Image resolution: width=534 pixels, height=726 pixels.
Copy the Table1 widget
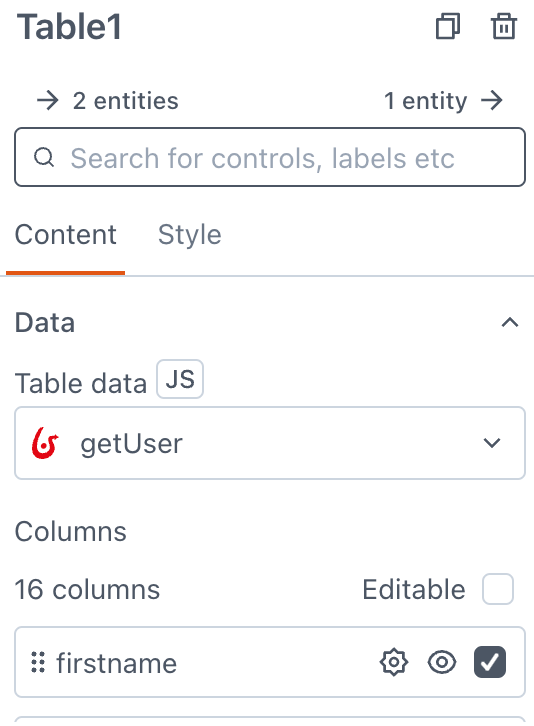click(x=448, y=26)
